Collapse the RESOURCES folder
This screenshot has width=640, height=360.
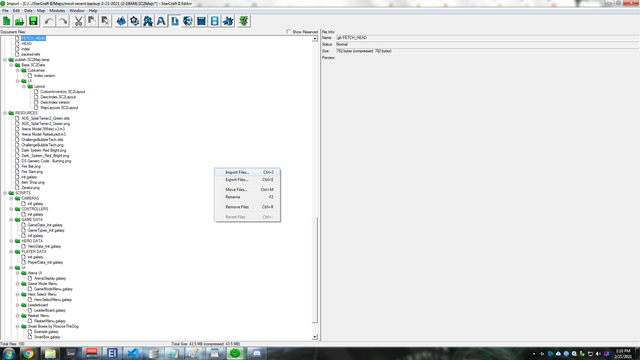[x=5, y=113]
